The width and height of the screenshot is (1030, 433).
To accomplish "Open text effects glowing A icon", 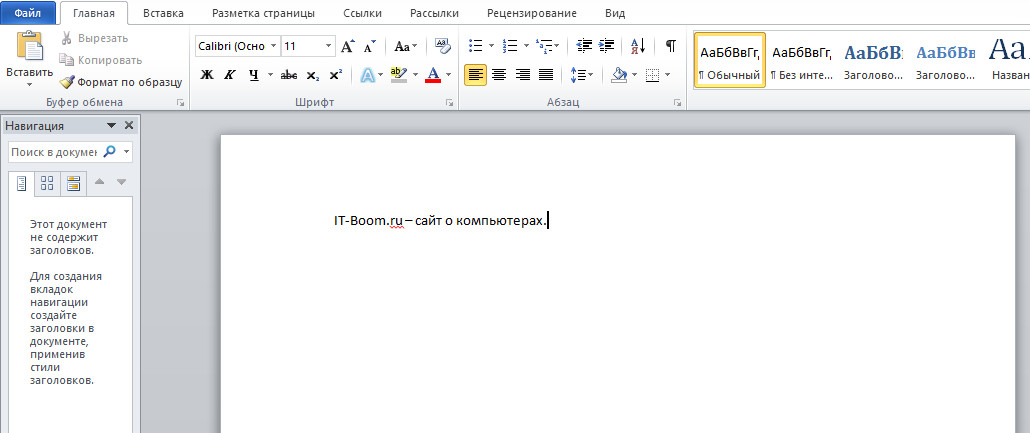I will click(368, 75).
